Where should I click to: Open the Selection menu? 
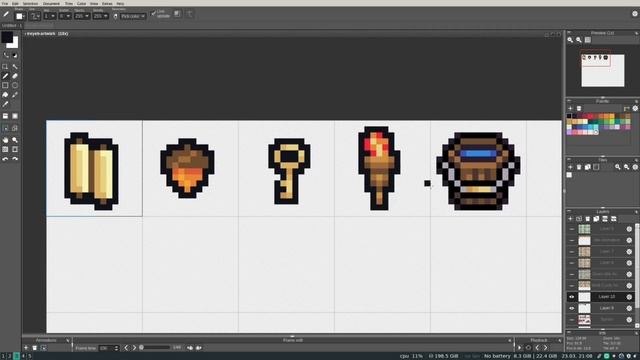(30, 3)
